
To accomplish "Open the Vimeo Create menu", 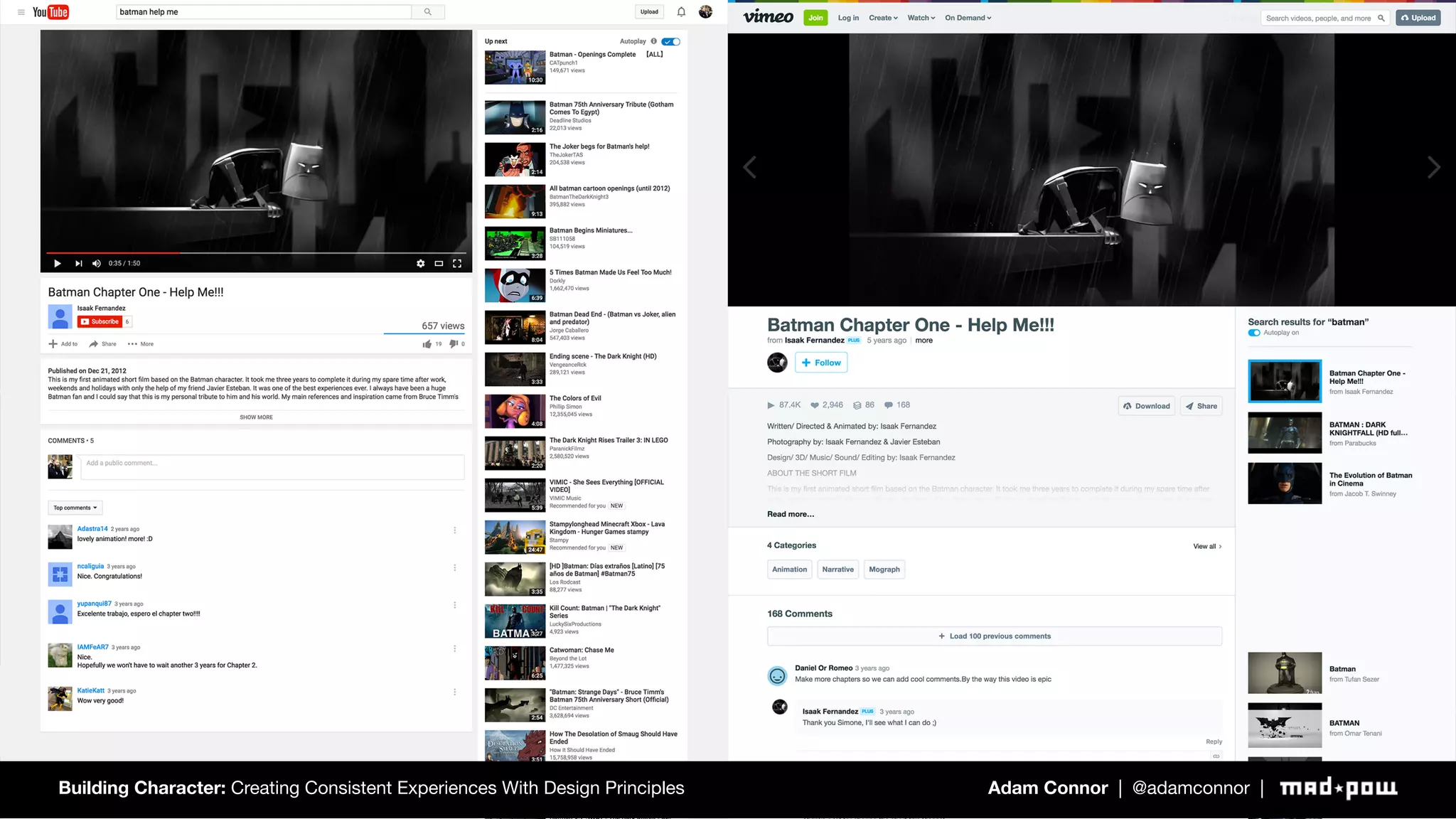I will (x=883, y=18).
